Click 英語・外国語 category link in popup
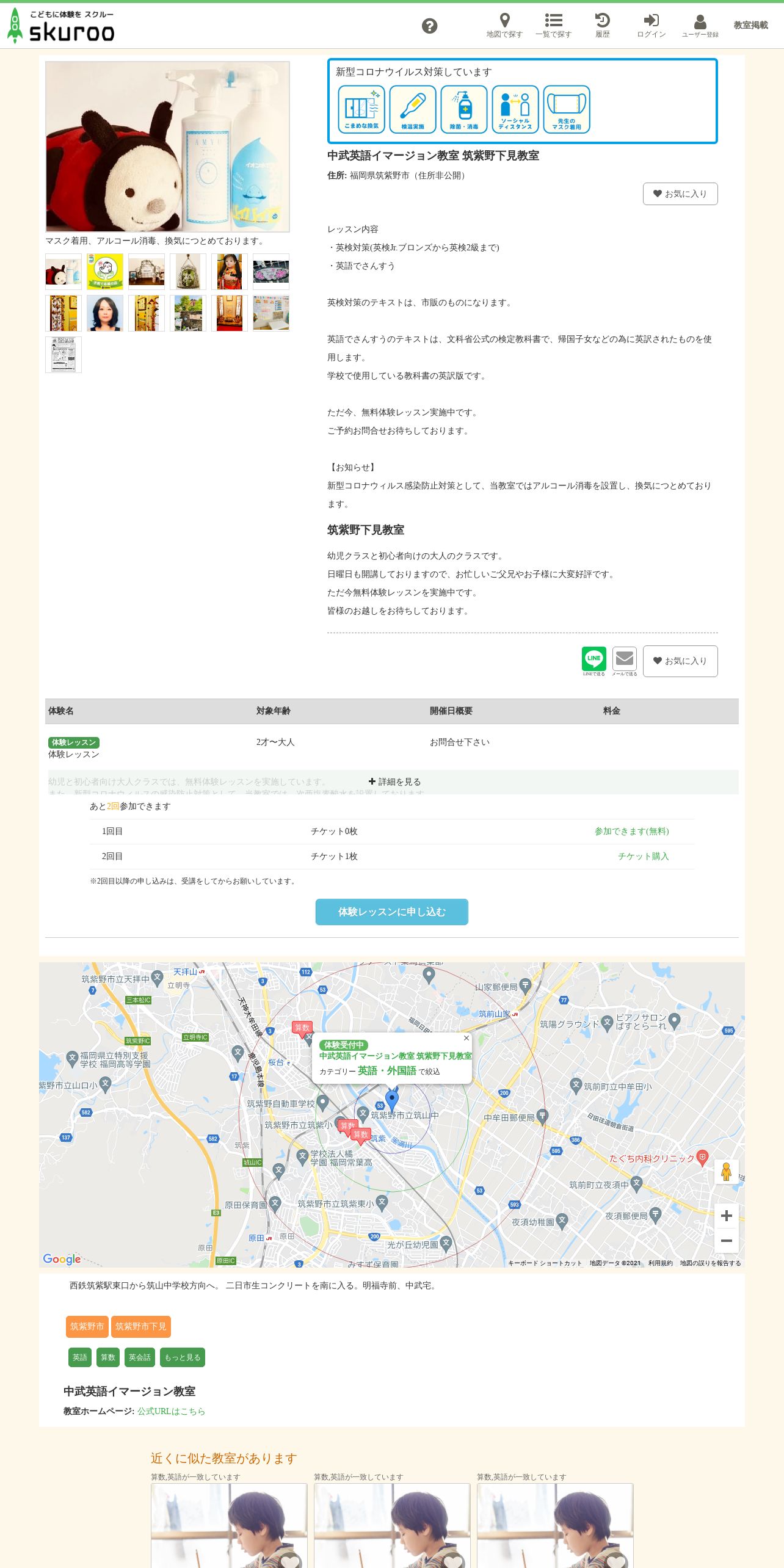This screenshot has height=1568, width=784. (387, 1070)
